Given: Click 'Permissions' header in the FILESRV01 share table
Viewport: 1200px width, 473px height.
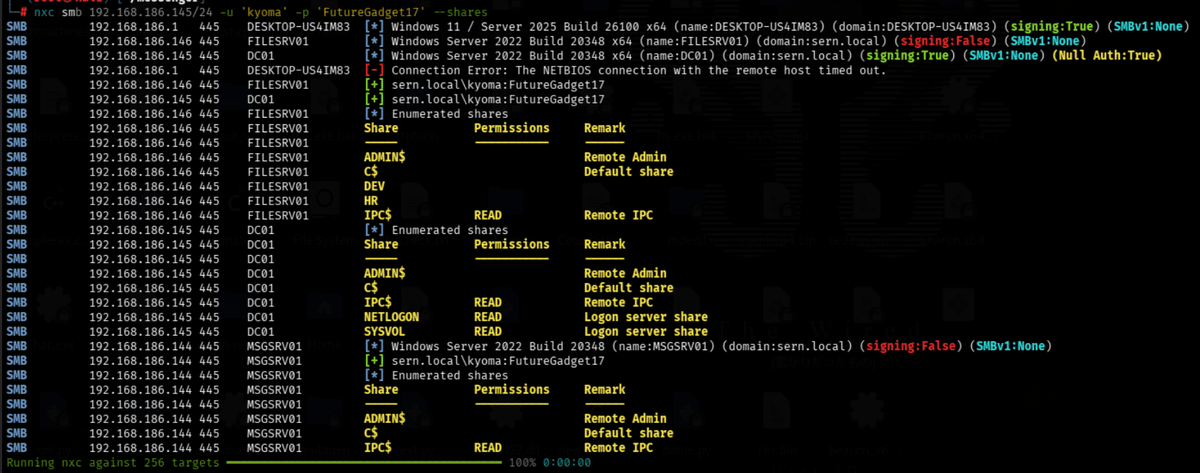Looking at the screenshot, I should click(512, 128).
